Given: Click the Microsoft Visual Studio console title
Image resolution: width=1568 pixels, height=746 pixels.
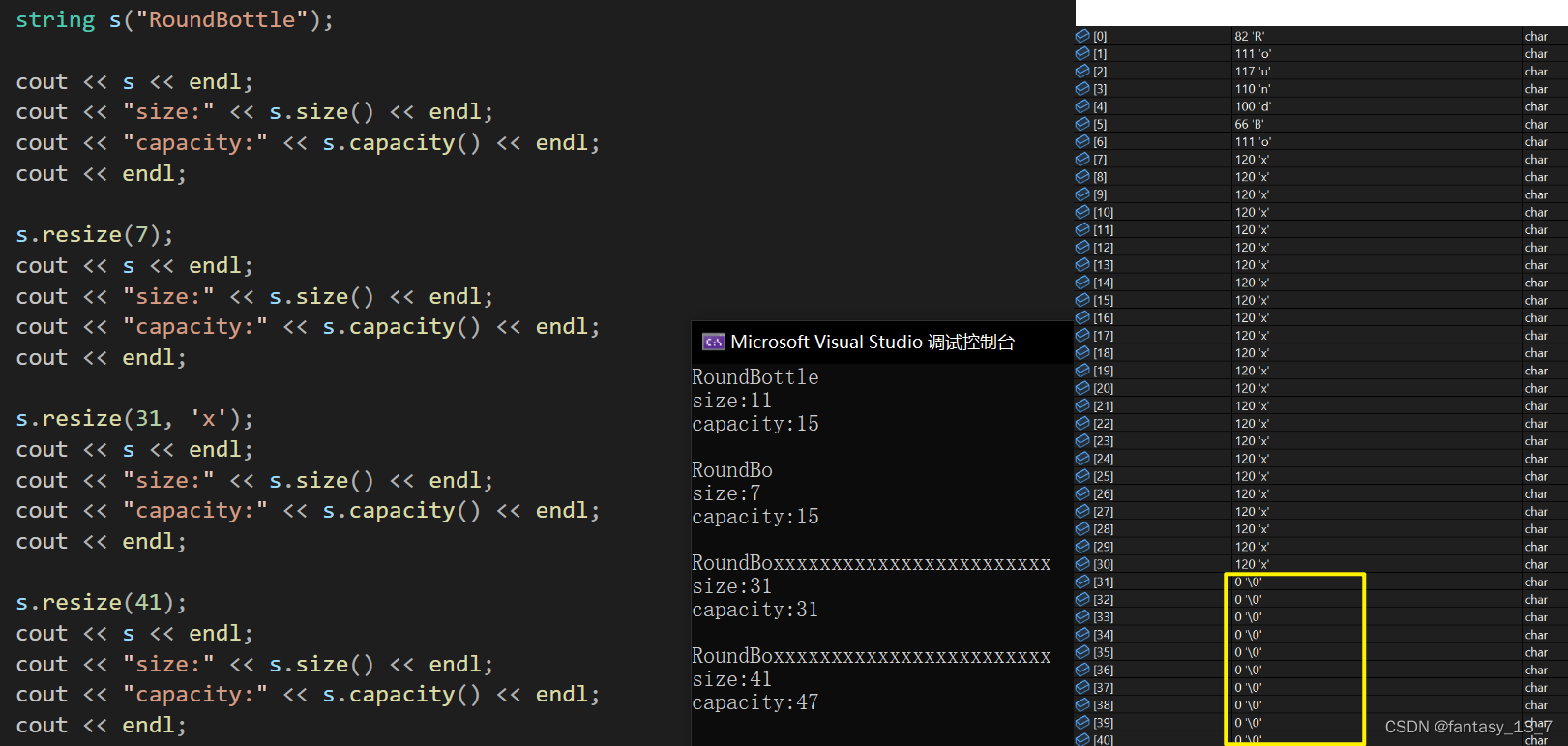Looking at the screenshot, I should click(873, 342).
